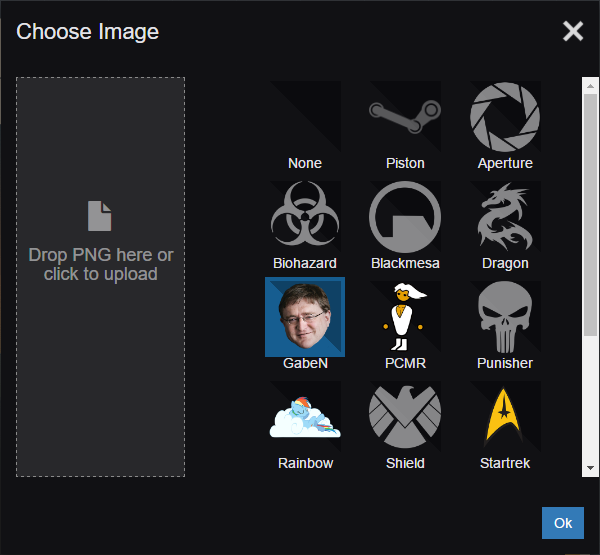Click the file document icon in upload area
The width and height of the screenshot is (600, 555).
click(99, 216)
